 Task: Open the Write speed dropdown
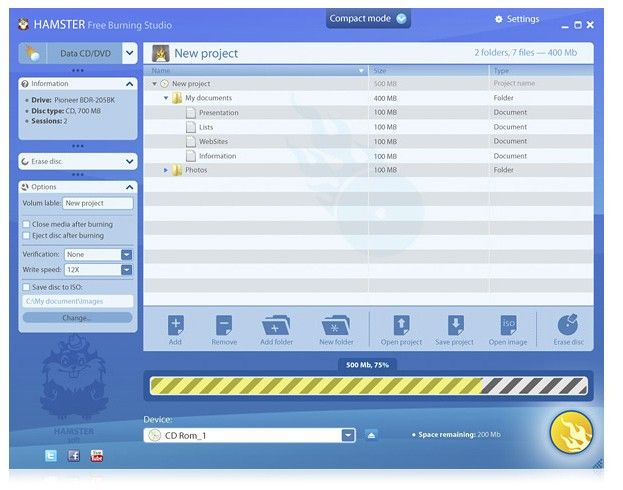(x=126, y=269)
